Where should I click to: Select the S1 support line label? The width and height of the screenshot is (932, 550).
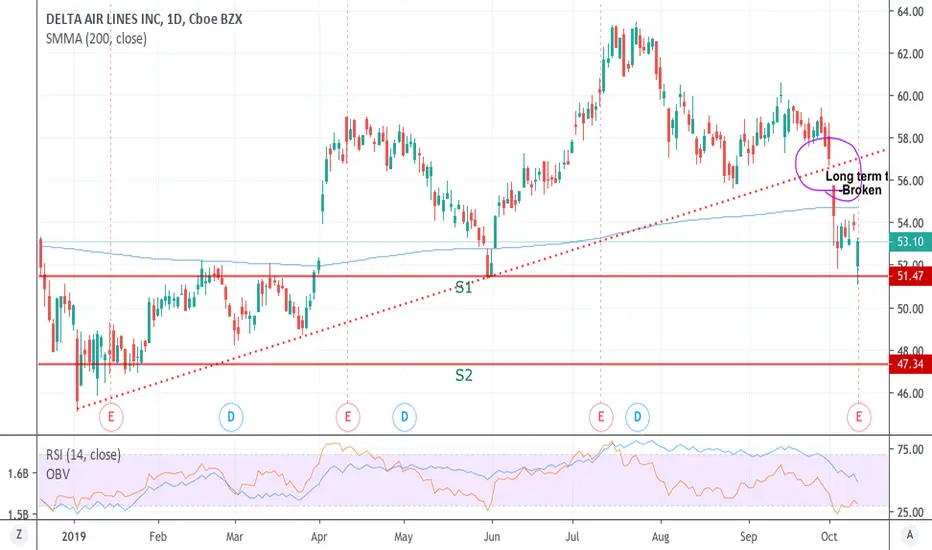pos(464,288)
